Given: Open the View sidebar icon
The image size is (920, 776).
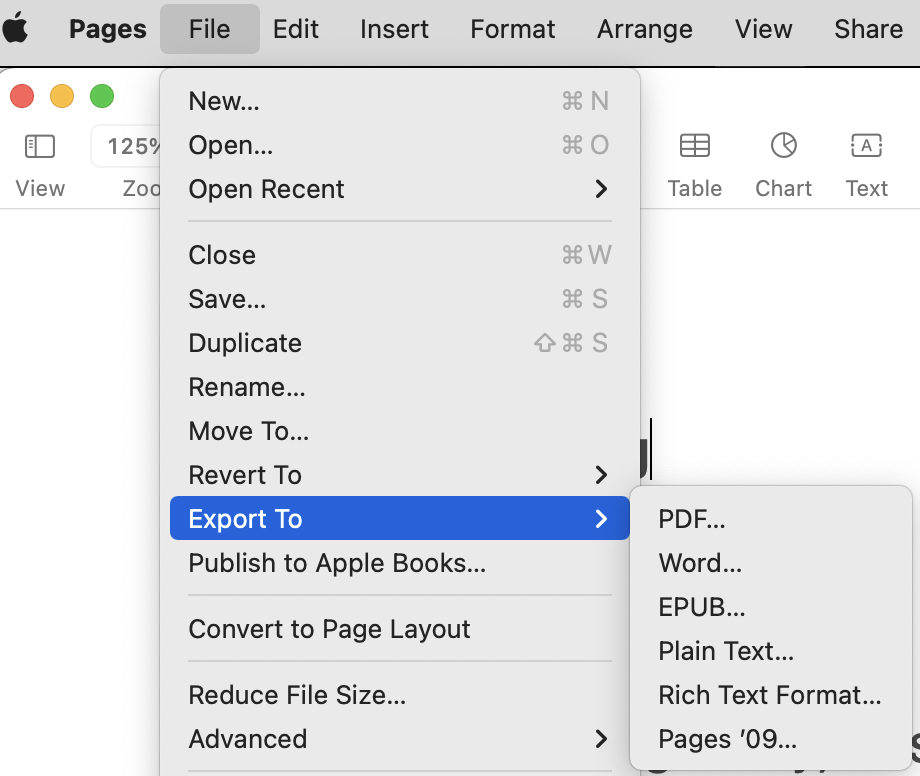Looking at the screenshot, I should click(40, 147).
